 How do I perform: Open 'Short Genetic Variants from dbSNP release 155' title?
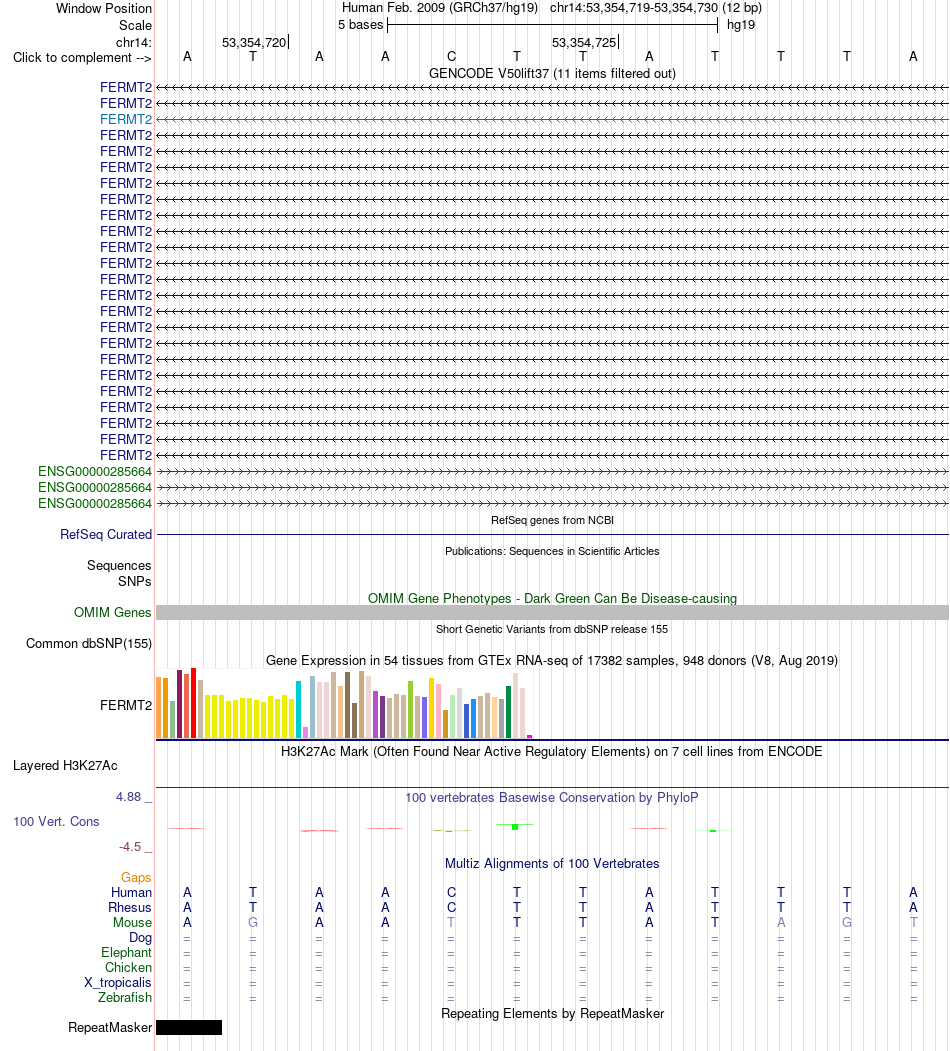552,629
